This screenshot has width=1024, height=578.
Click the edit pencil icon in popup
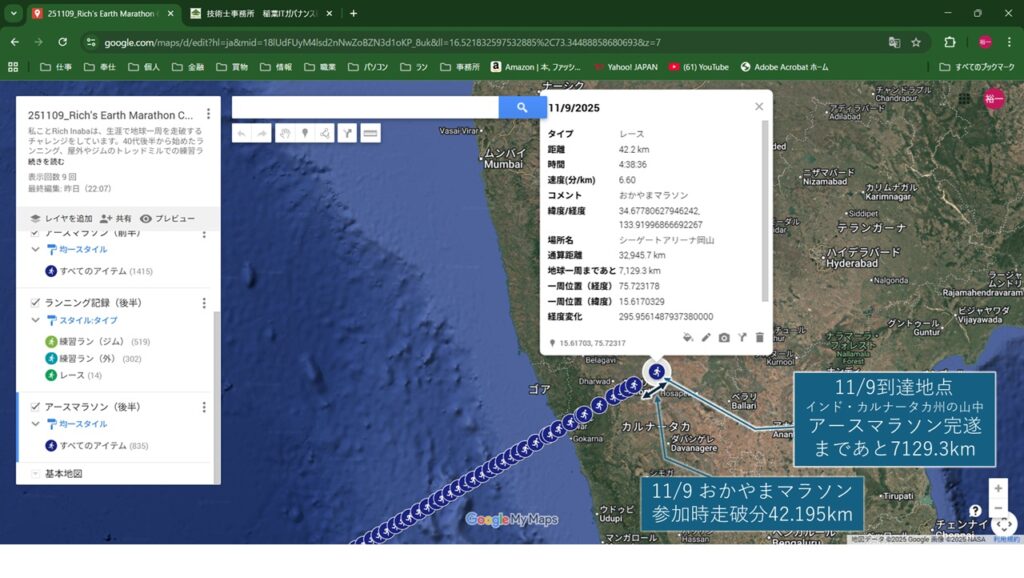click(x=706, y=338)
